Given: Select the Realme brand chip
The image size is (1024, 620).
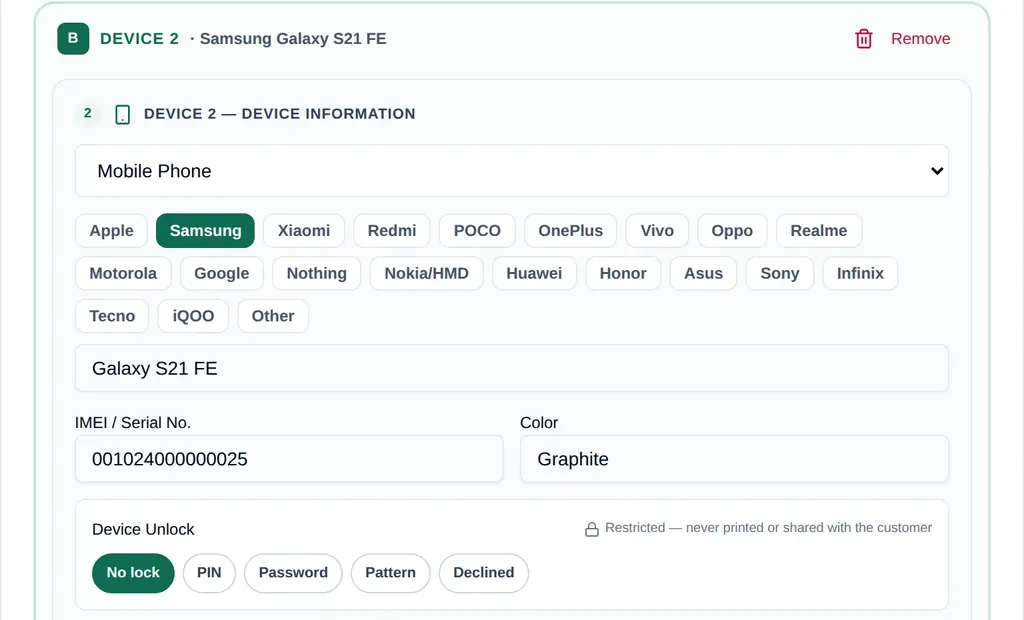Looking at the screenshot, I should pyautogui.click(x=819, y=231).
